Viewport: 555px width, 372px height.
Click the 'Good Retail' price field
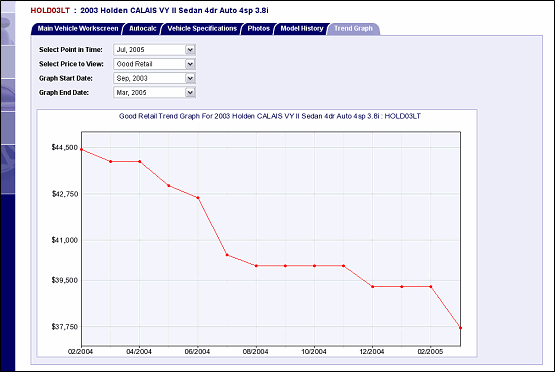pyautogui.click(x=154, y=64)
